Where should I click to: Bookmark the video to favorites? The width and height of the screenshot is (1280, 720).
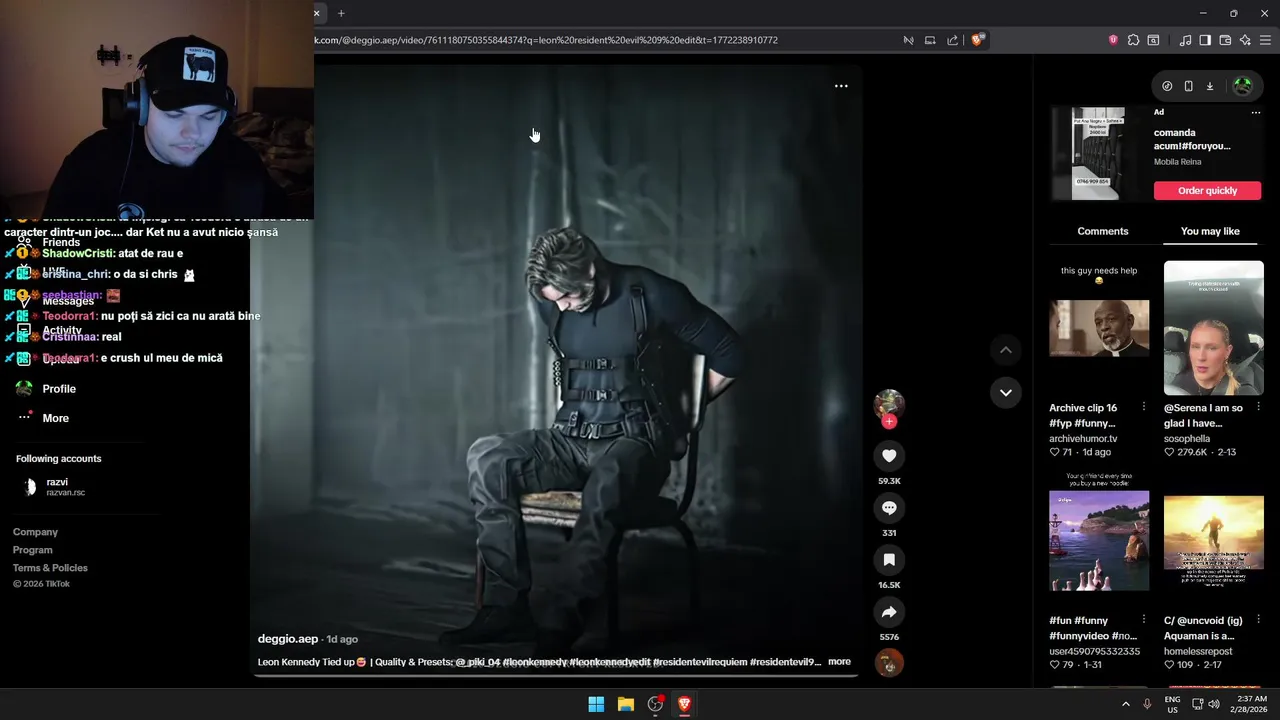[889, 560]
